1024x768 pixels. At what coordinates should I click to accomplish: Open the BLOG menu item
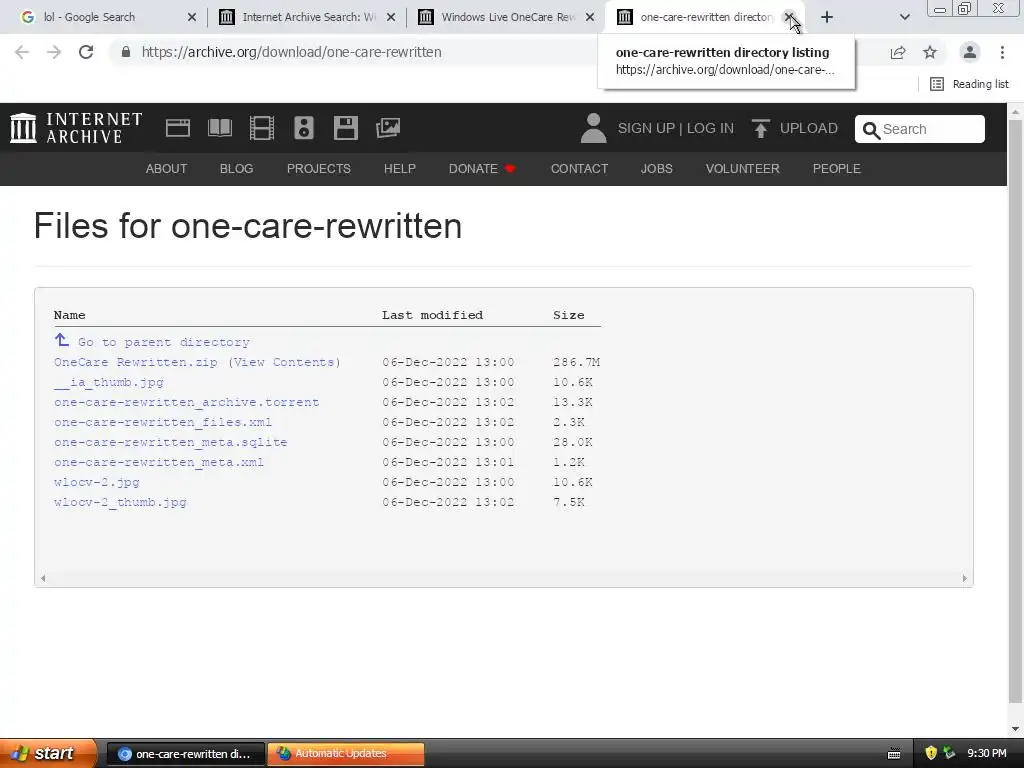click(236, 168)
